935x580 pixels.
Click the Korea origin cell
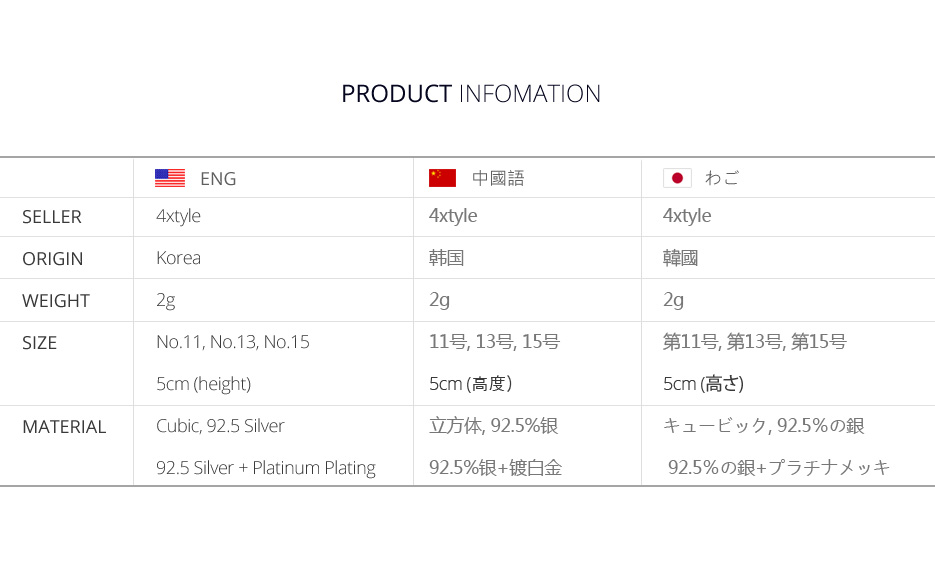[178, 258]
